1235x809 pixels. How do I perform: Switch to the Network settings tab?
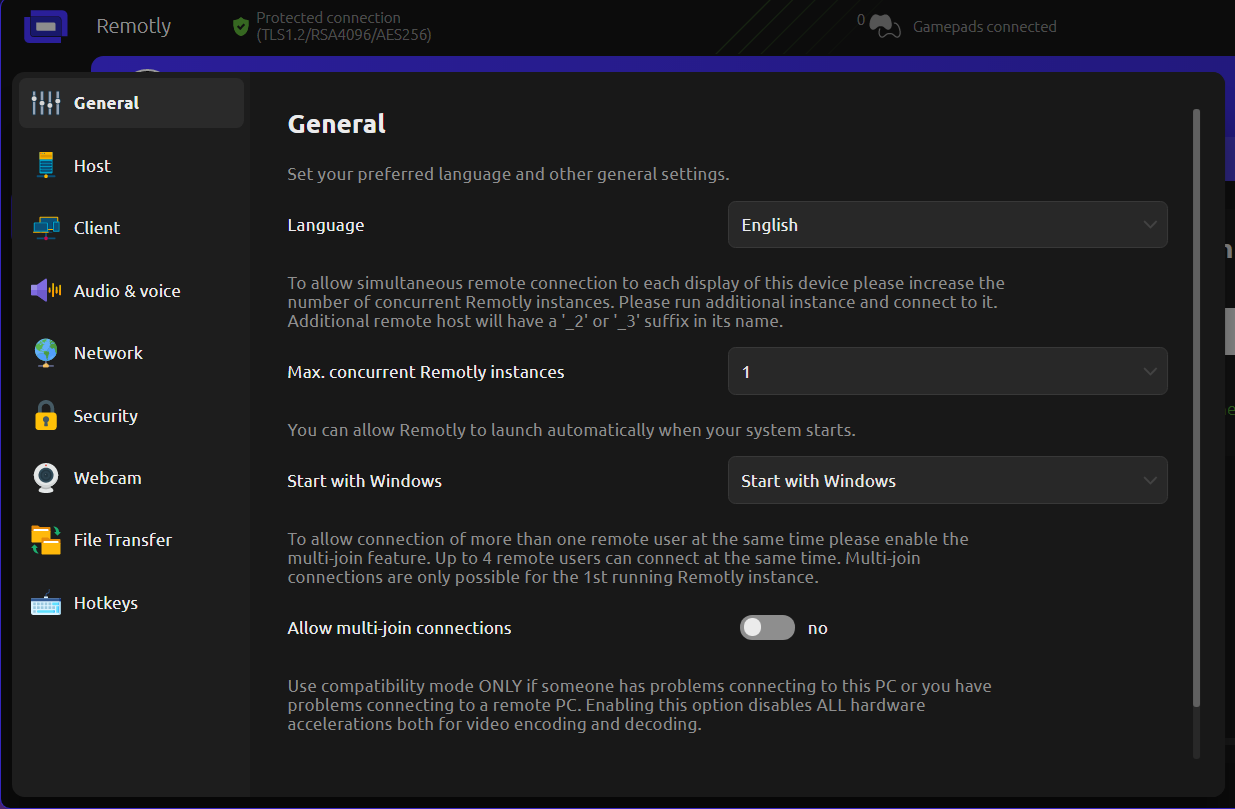(x=108, y=353)
